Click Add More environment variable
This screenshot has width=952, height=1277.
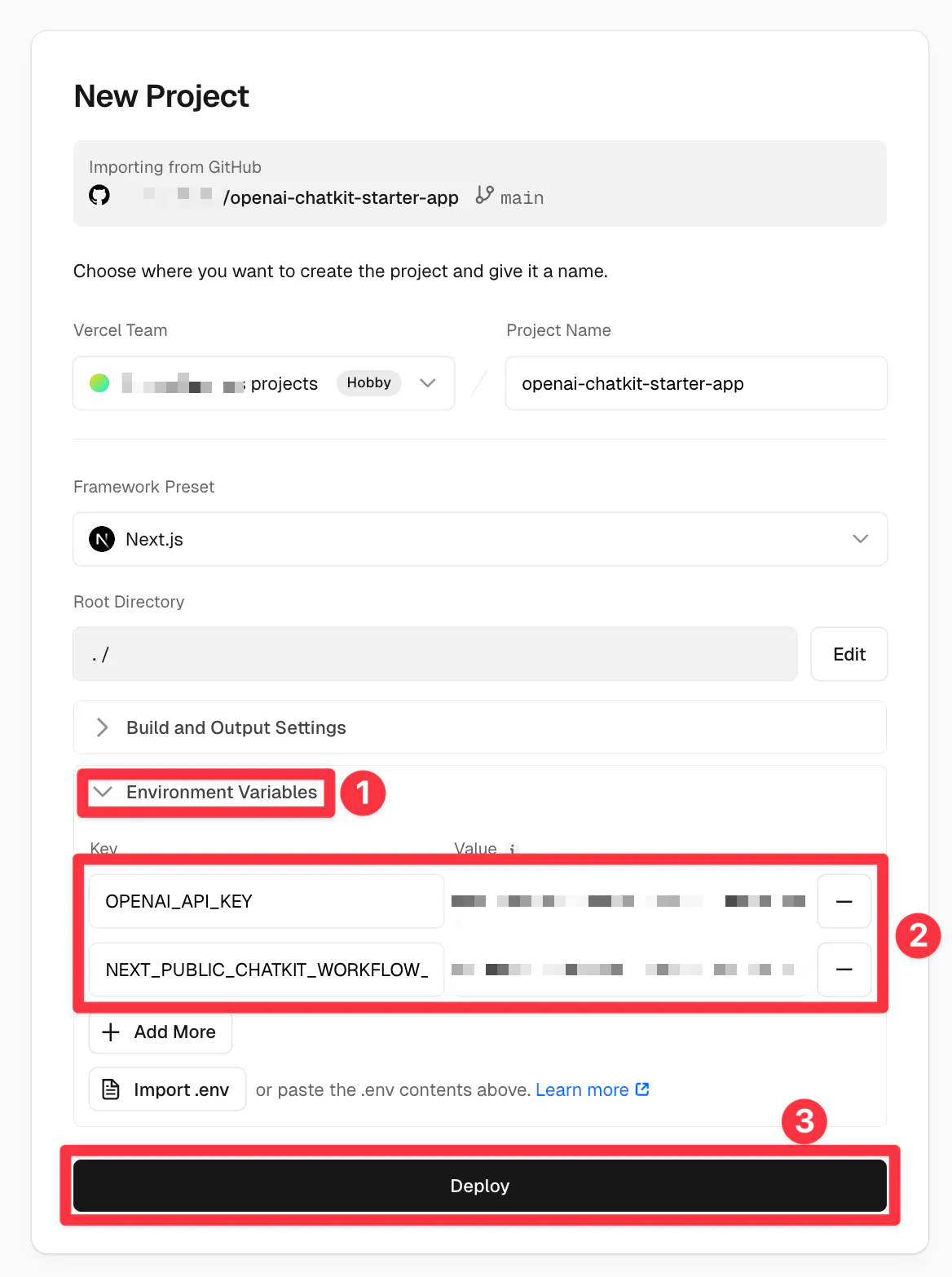pyautogui.click(x=160, y=1032)
